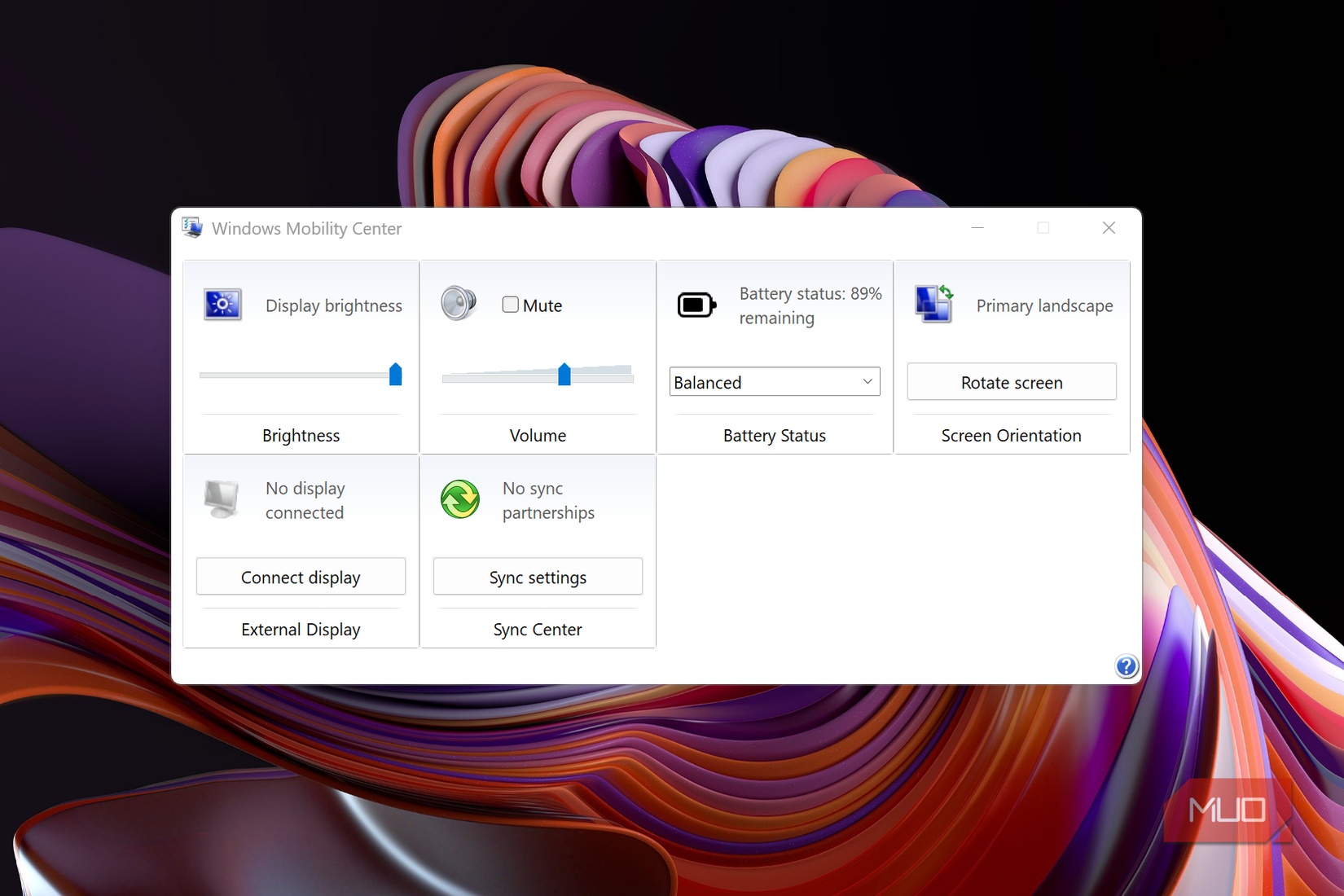The image size is (1344, 896).
Task: Open Sync settings button
Action: pos(538,577)
